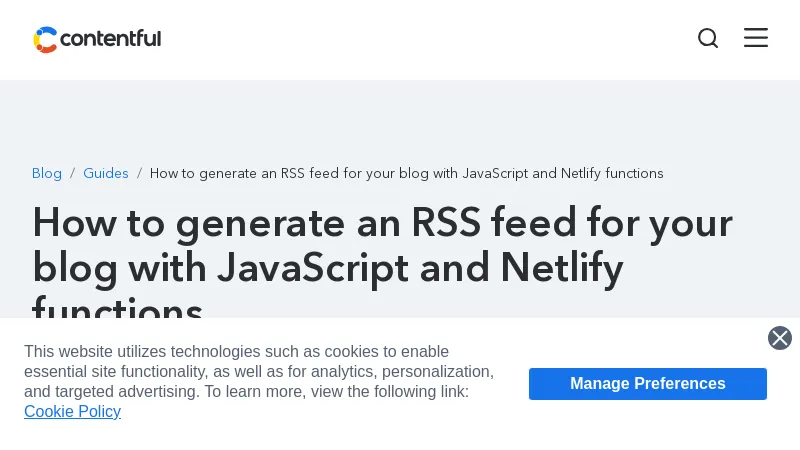This screenshot has height=450, width=800.
Task: Click the word "blog" in the main heading
Action: click(75, 267)
